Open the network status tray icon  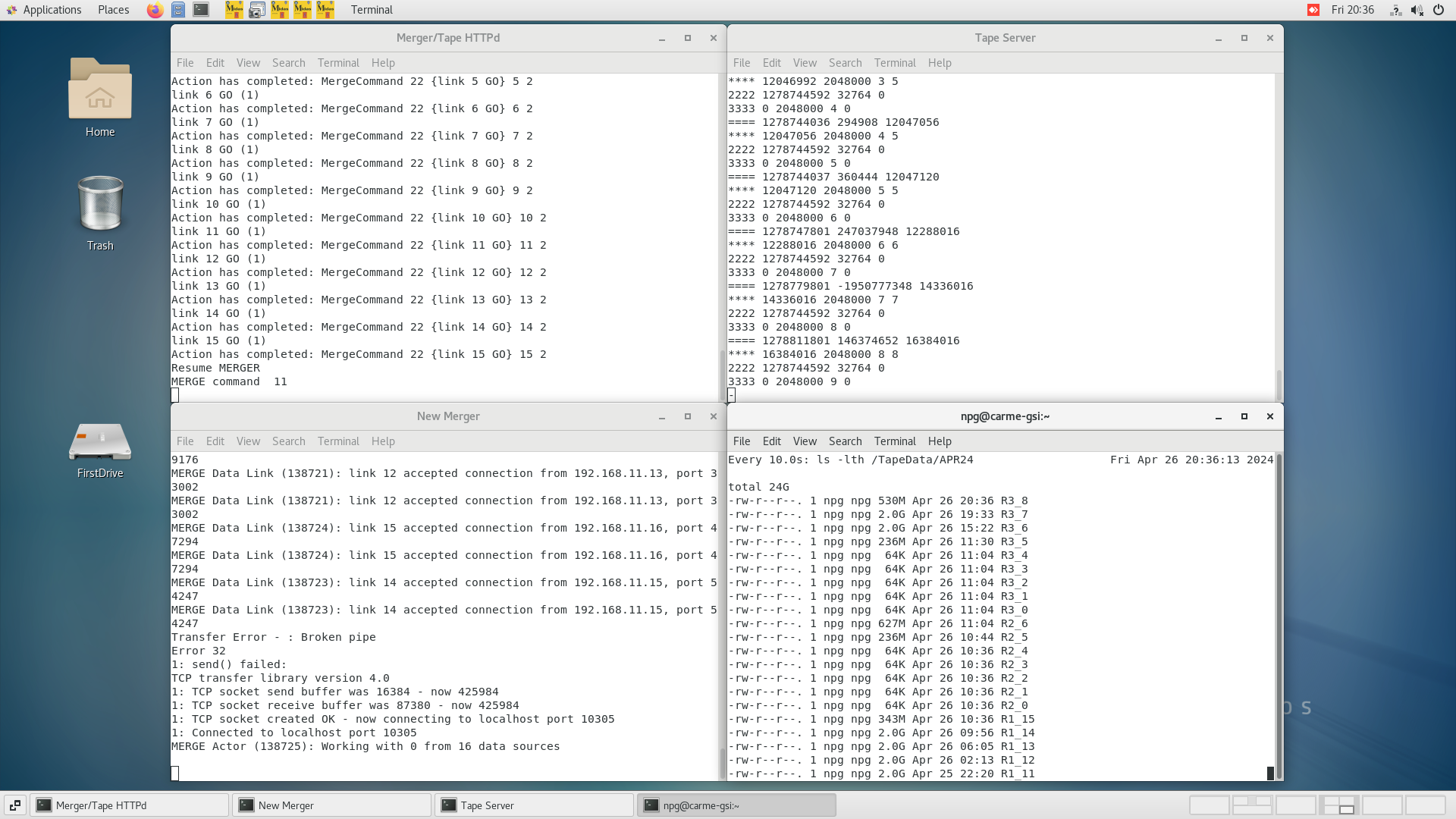(1395, 10)
